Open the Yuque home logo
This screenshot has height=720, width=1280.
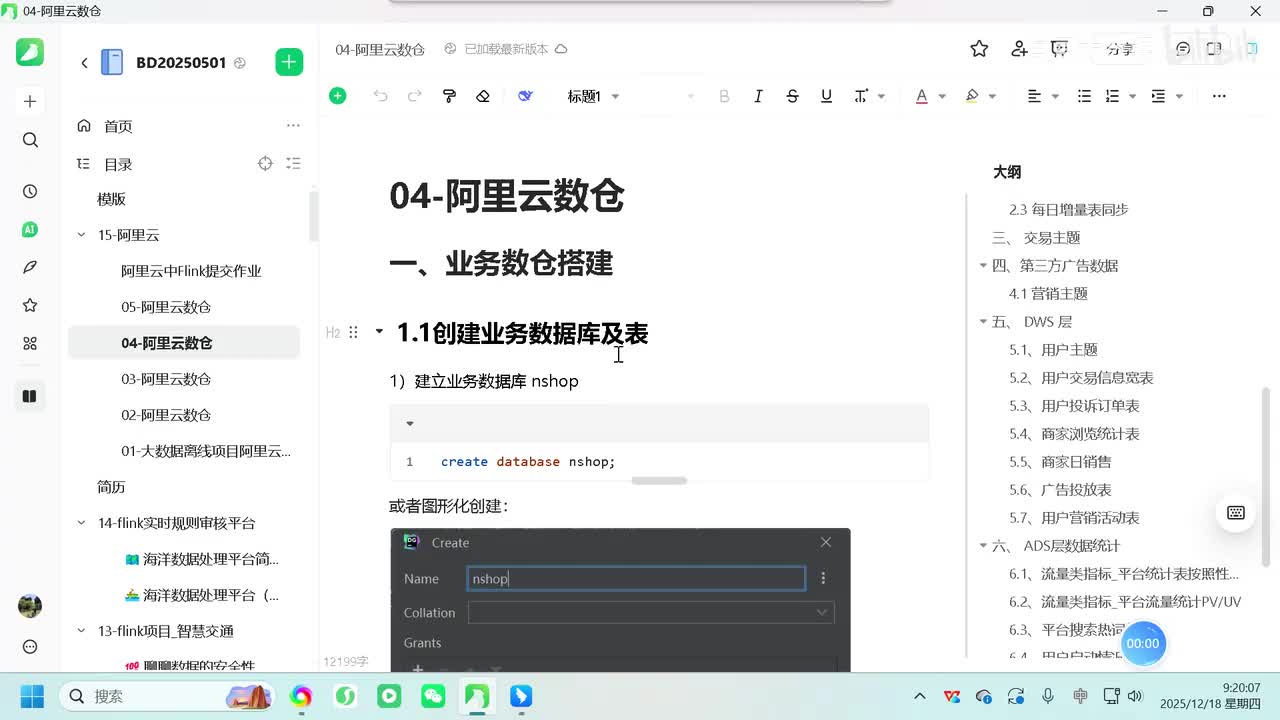pos(30,52)
